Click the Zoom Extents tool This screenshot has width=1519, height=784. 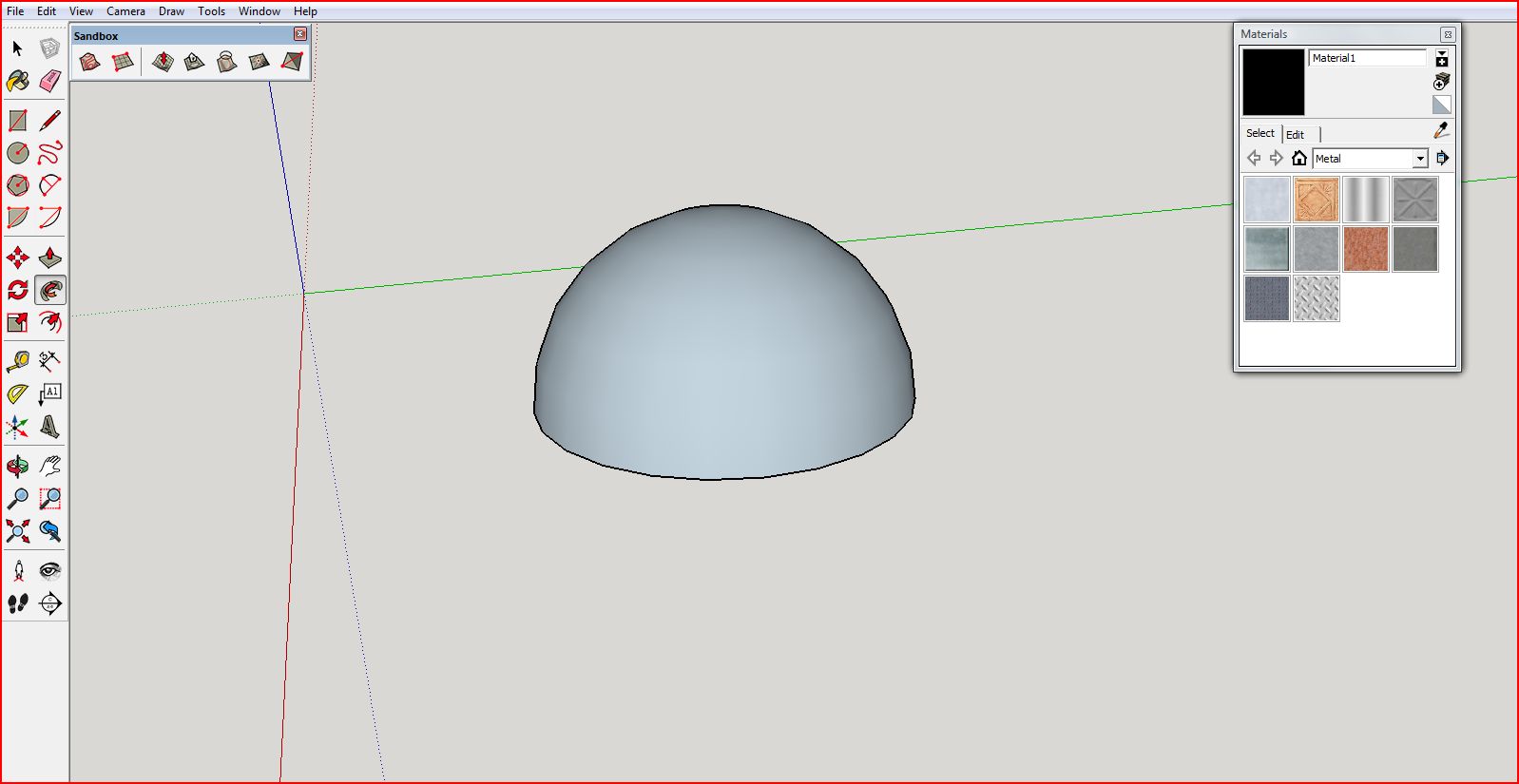point(18,530)
